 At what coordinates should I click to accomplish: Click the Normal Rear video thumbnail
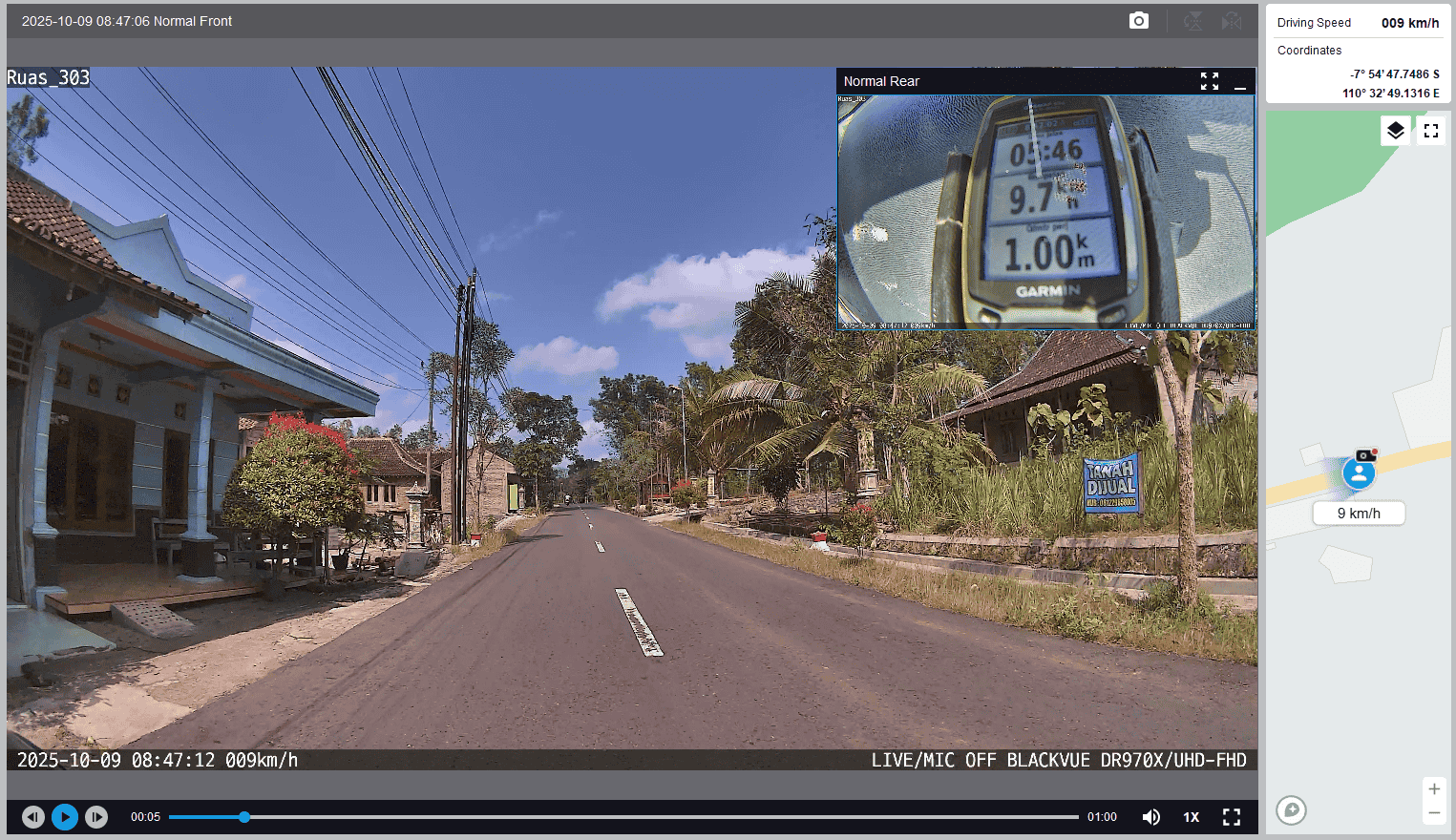(1045, 210)
